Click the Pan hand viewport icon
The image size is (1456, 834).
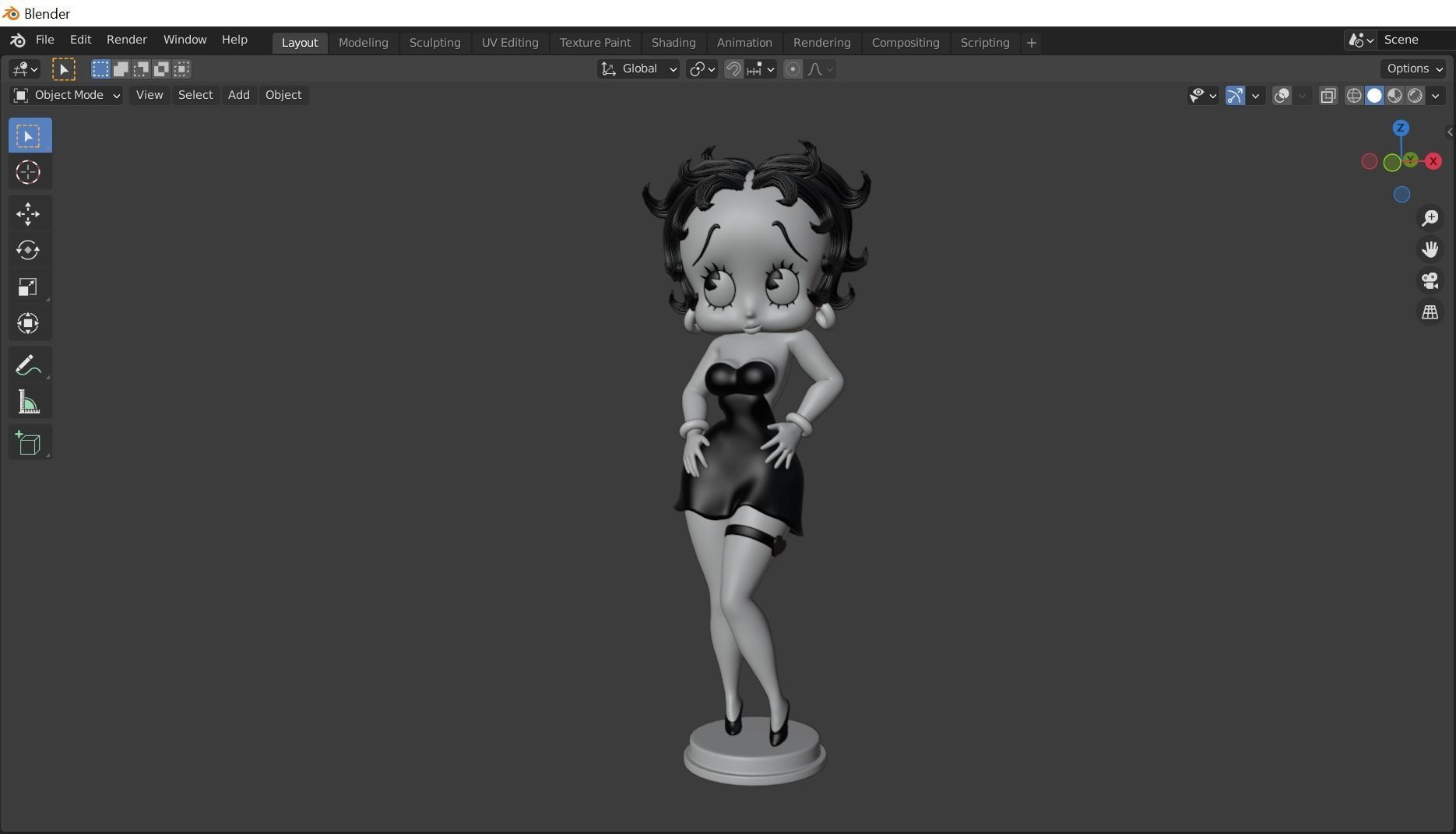pyautogui.click(x=1430, y=249)
